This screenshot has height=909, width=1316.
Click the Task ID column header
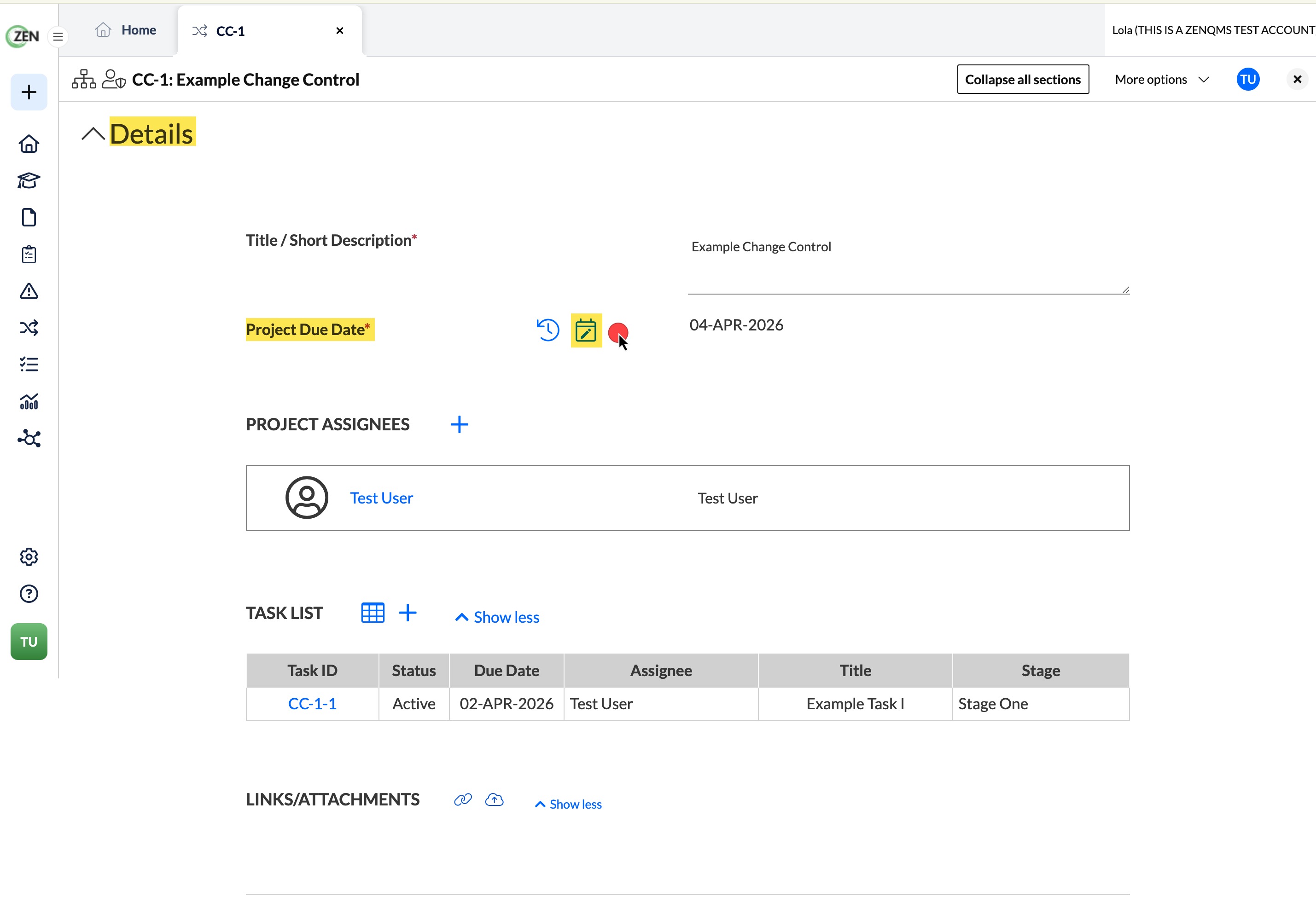pyautogui.click(x=312, y=671)
